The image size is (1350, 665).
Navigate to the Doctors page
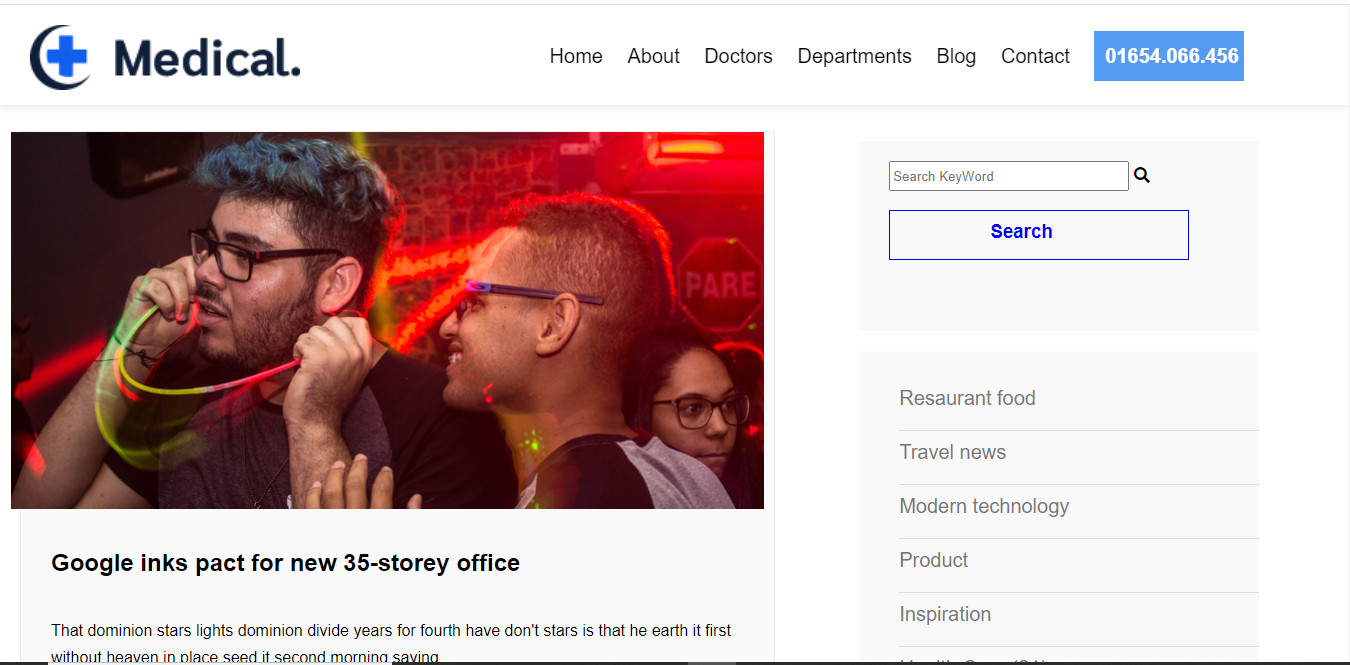point(738,56)
